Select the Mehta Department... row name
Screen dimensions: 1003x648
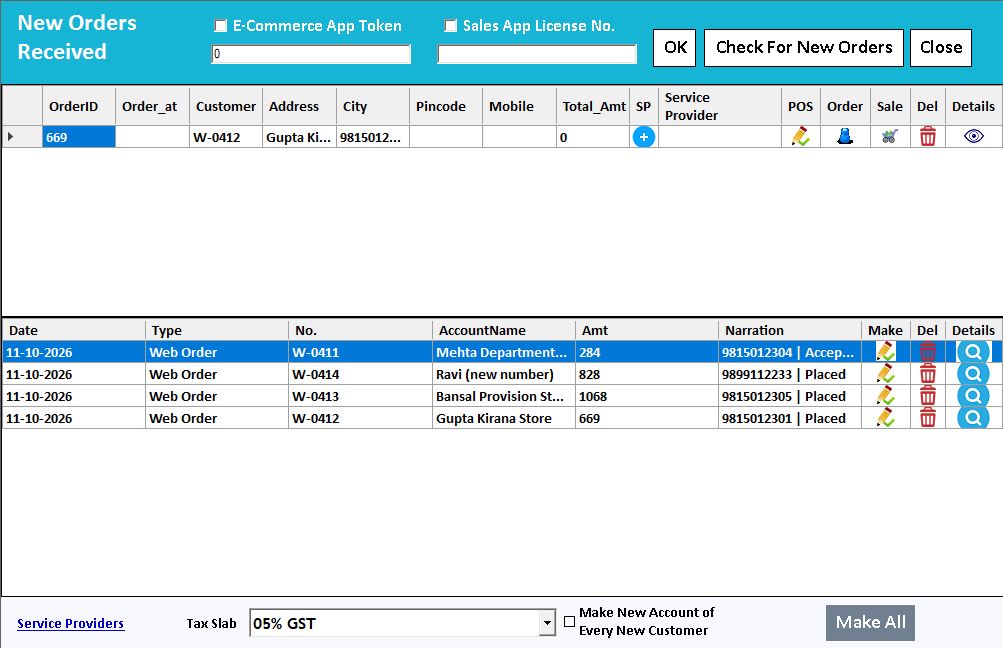coord(502,352)
